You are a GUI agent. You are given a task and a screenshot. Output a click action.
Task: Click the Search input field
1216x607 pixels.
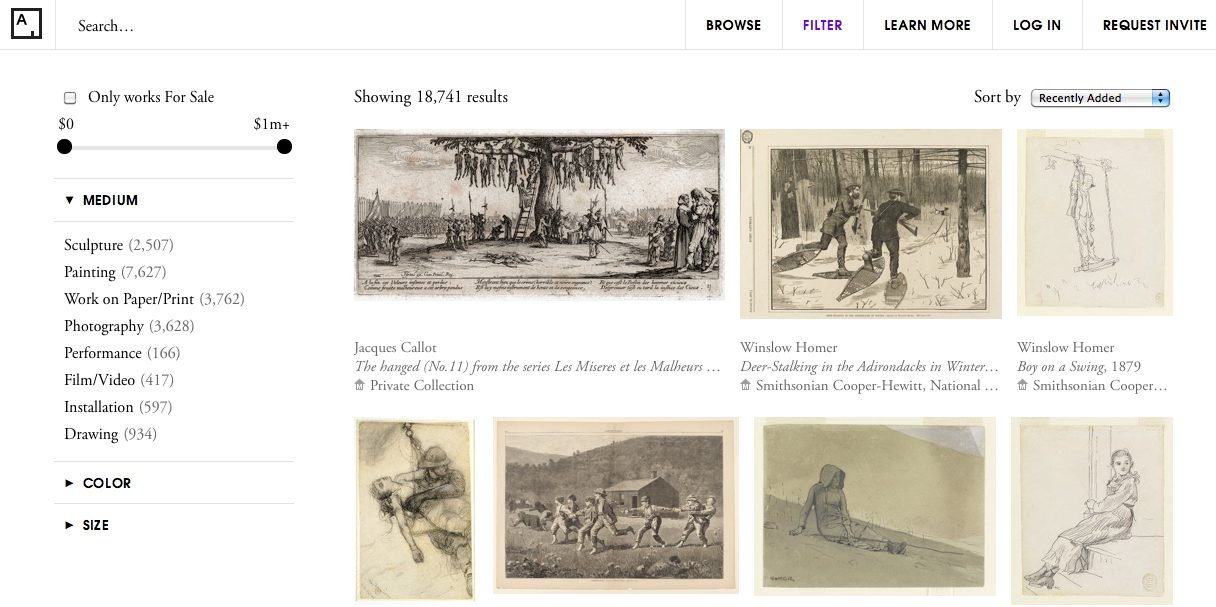coord(370,26)
